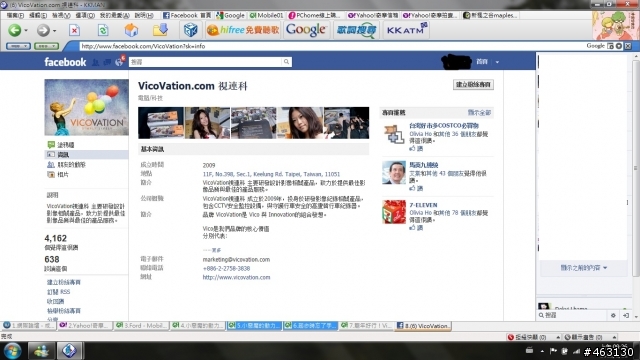Click the facebook logo
The width and height of the screenshot is (640, 360).
click(x=65, y=62)
